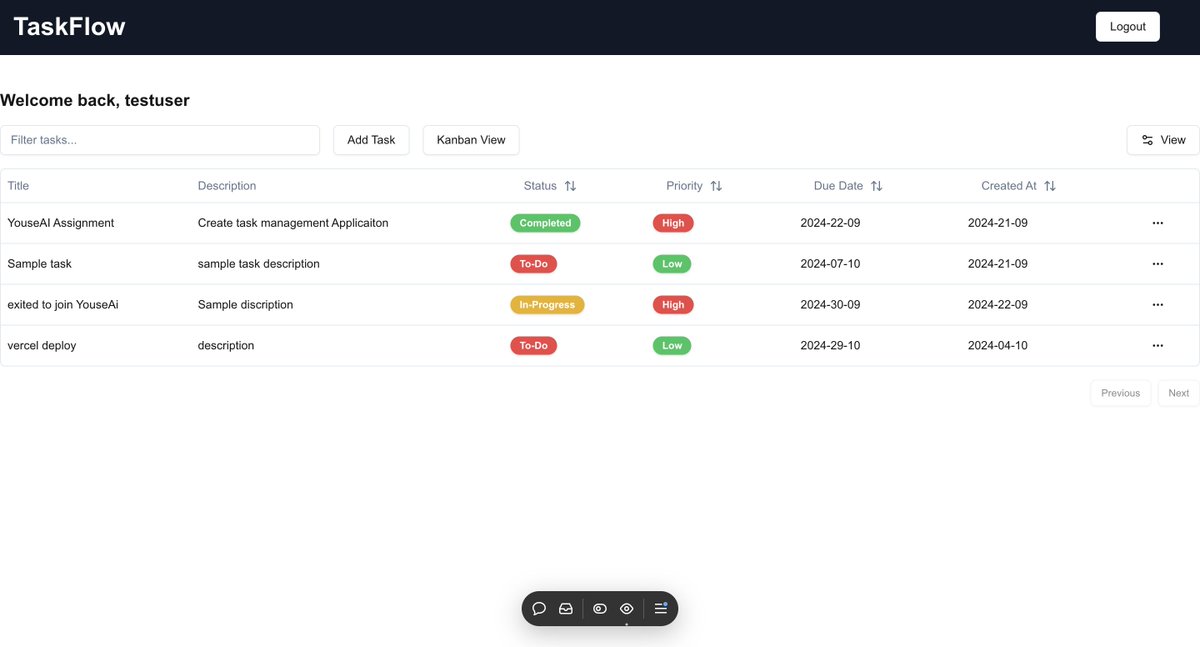Image resolution: width=1200 pixels, height=647 pixels.
Task: Click 'Sample discription' cell
Action: pyautogui.click(x=245, y=305)
